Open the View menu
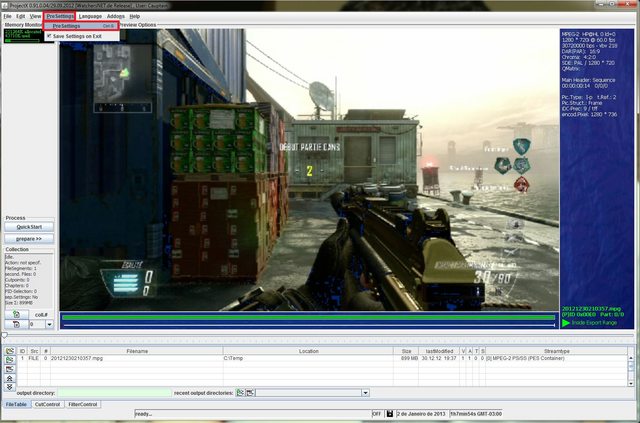This screenshot has width=640, height=423. pyautogui.click(x=35, y=16)
